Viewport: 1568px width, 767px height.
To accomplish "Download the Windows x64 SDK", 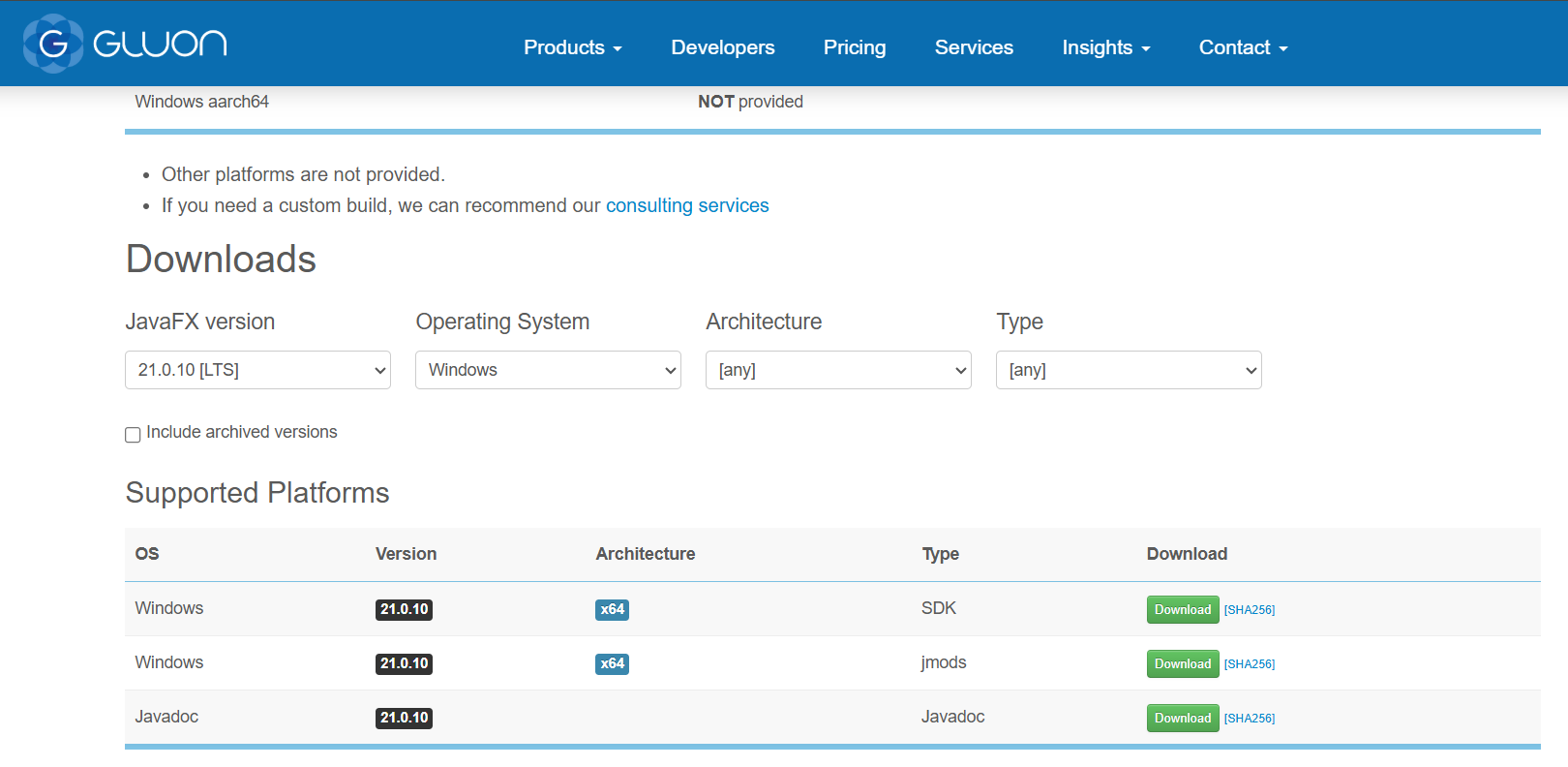I will coord(1182,609).
